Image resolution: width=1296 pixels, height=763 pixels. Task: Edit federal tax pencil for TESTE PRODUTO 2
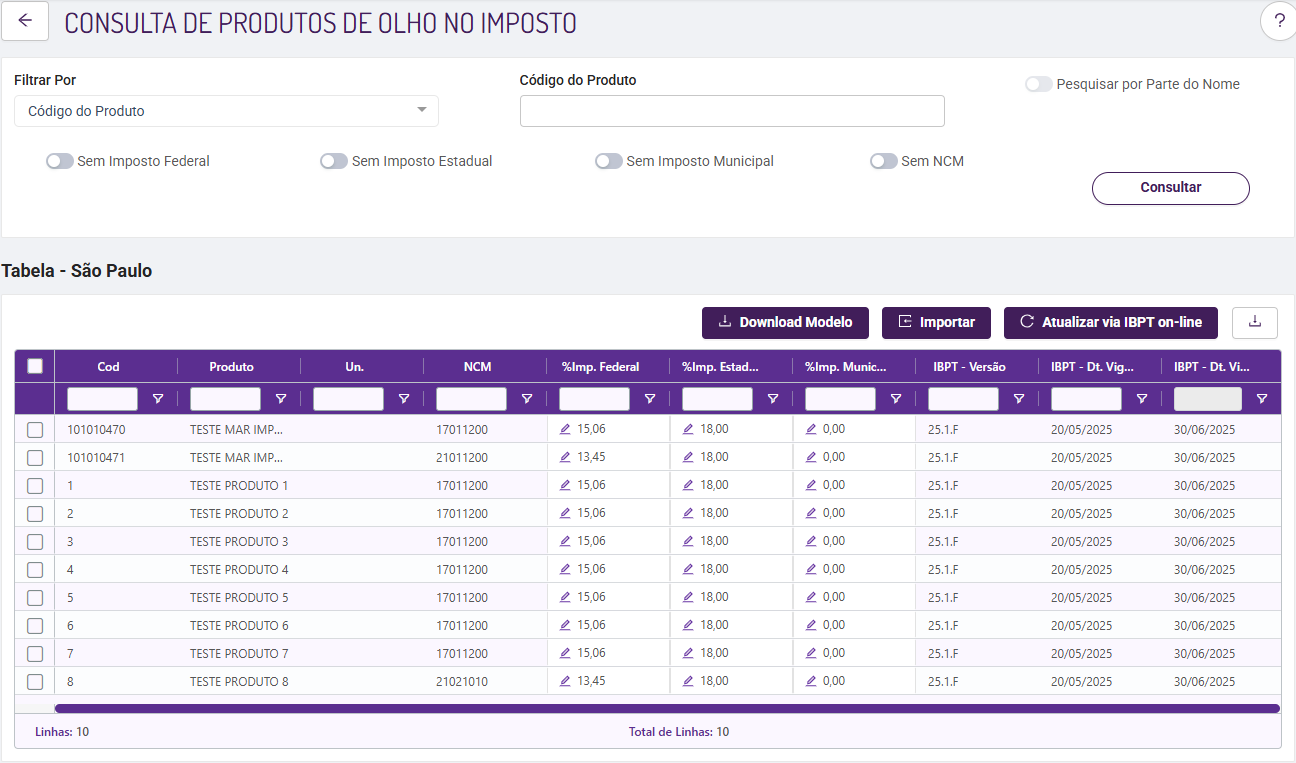coord(565,513)
